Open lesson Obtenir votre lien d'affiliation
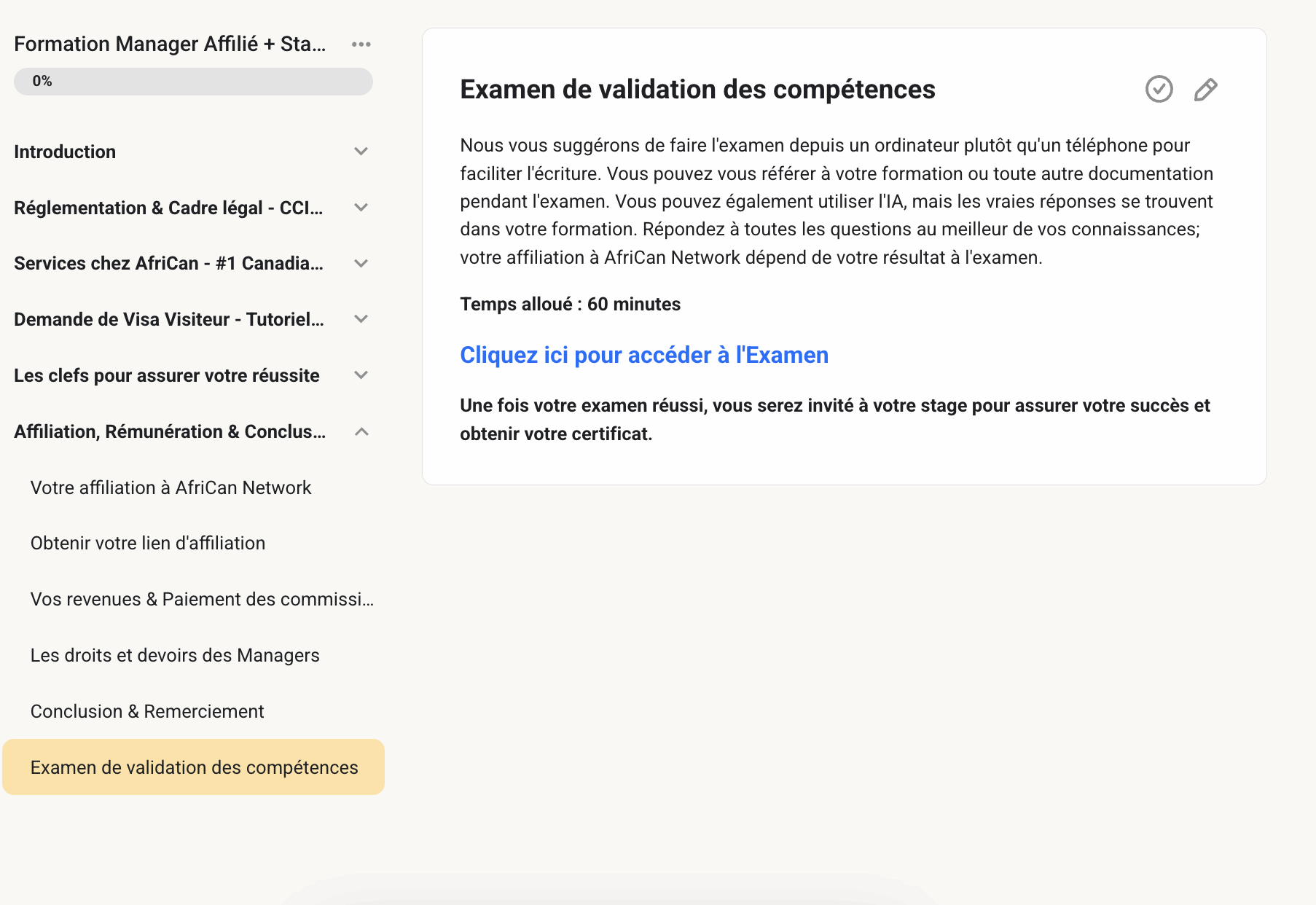The width and height of the screenshot is (1316, 905). (x=148, y=543)
